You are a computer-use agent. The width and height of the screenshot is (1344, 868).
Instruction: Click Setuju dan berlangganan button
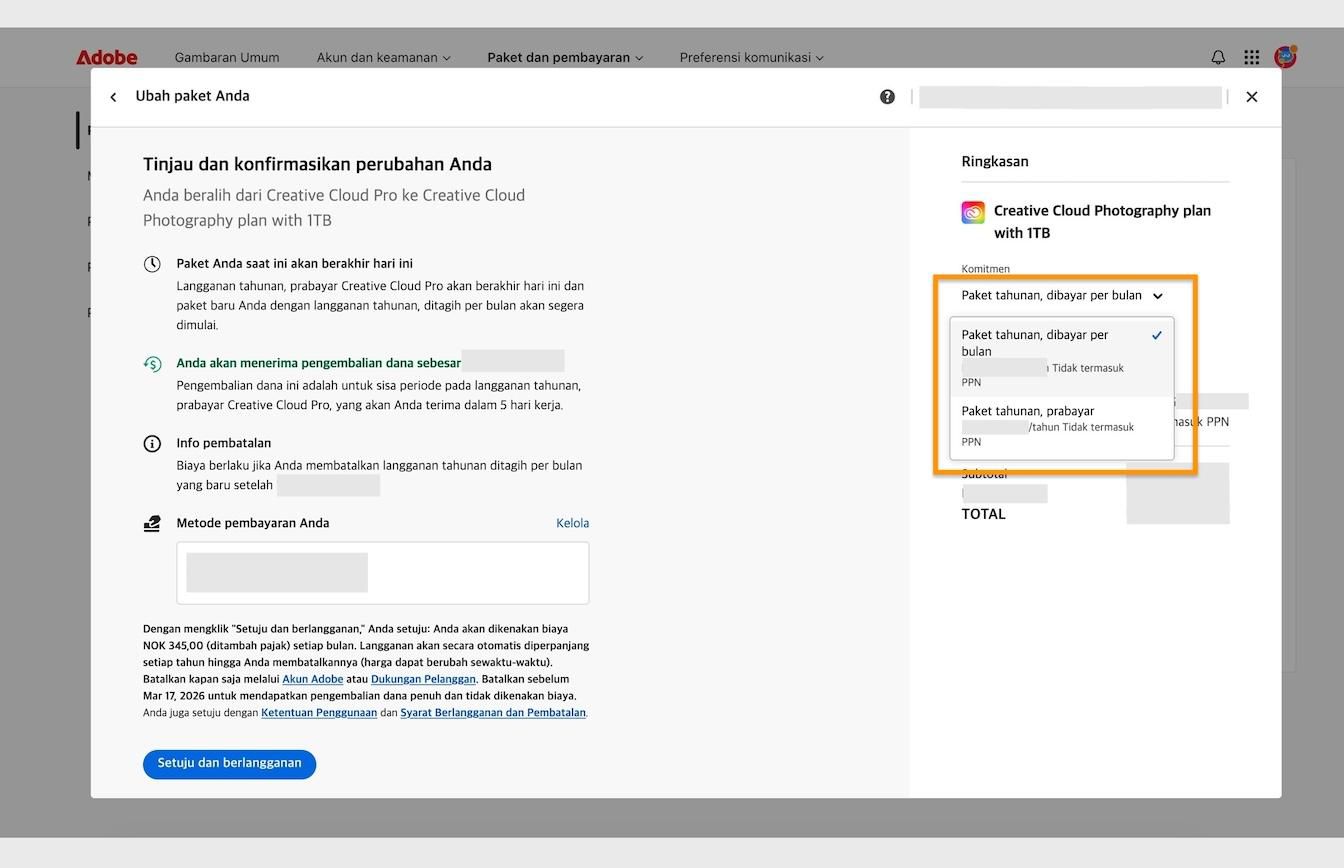[x=229, y=764]
